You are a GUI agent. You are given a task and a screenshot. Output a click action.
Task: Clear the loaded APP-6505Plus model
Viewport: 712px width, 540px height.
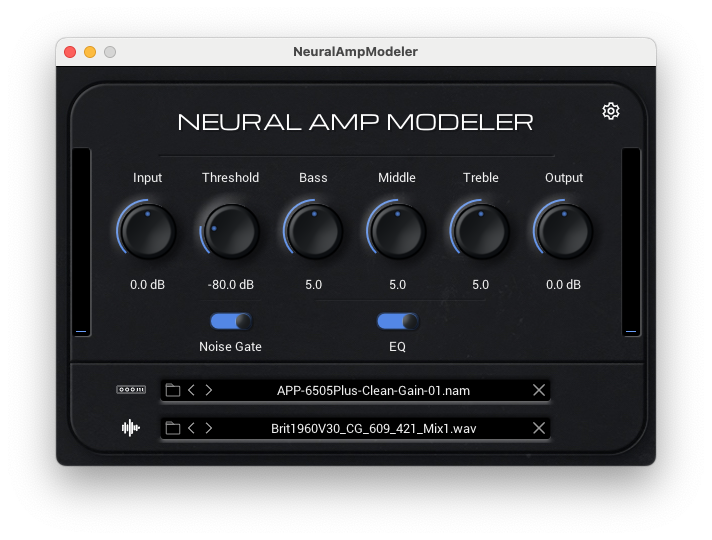tap(539, 390)
